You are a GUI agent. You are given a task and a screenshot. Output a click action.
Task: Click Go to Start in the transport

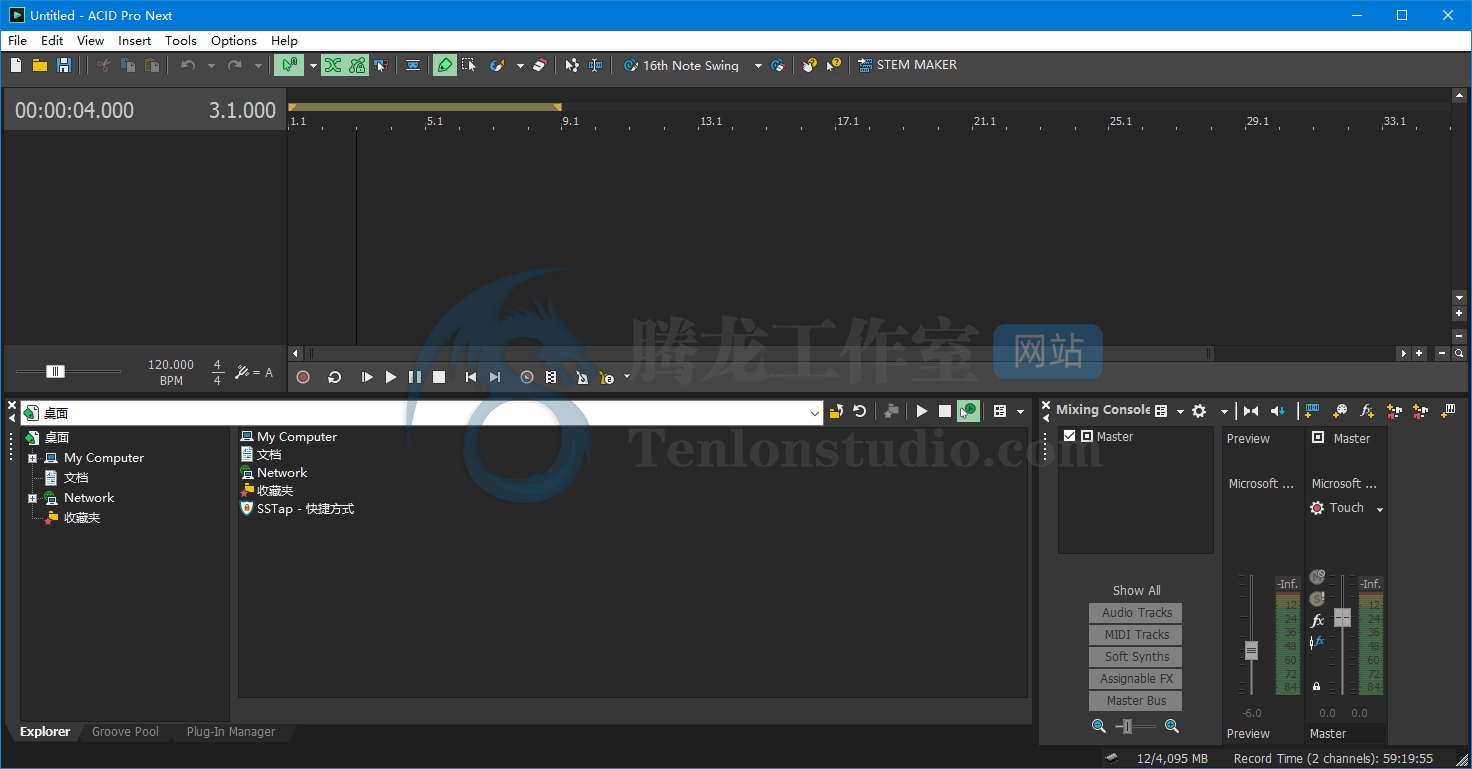coord(471,377)
